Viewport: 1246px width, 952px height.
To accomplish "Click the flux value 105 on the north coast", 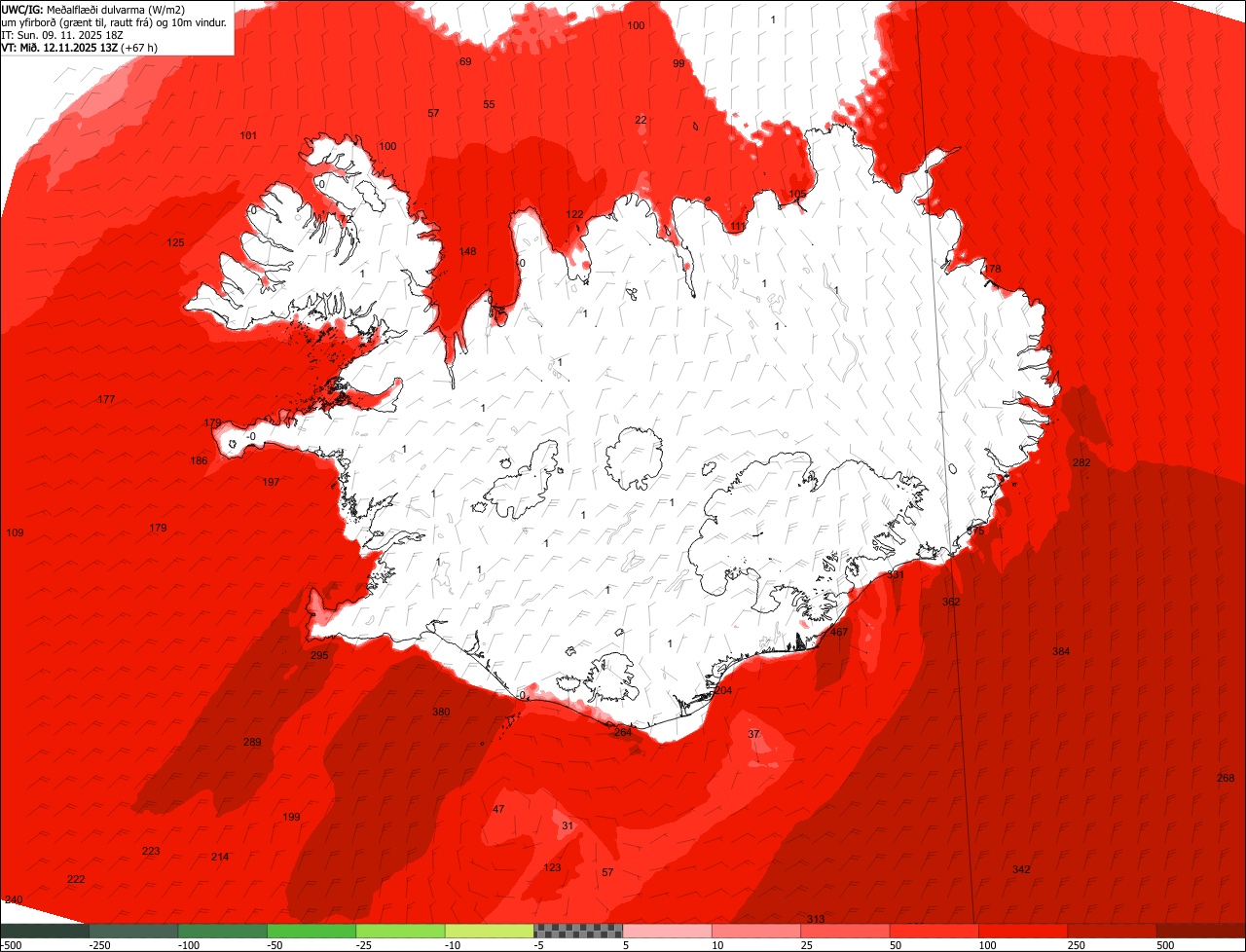I will point(797,194).
